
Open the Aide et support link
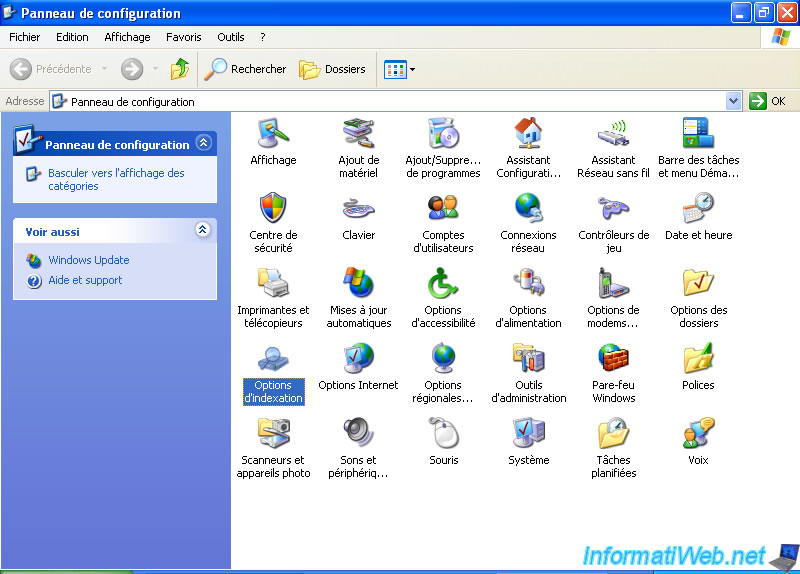click(85, 280)
